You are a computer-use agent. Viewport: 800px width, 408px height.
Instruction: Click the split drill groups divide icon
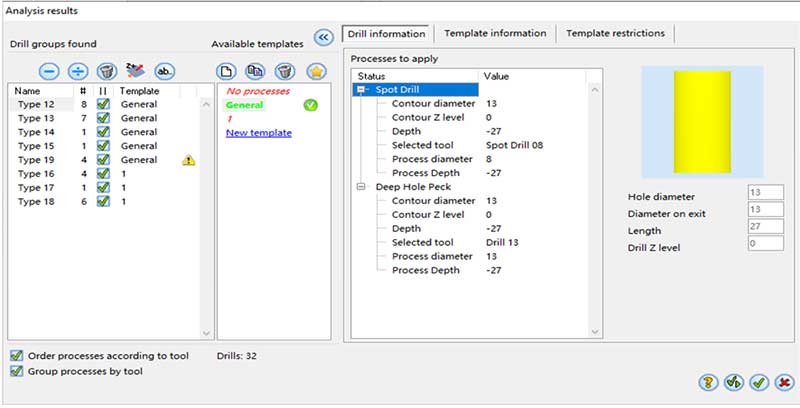tap(77, 71)
